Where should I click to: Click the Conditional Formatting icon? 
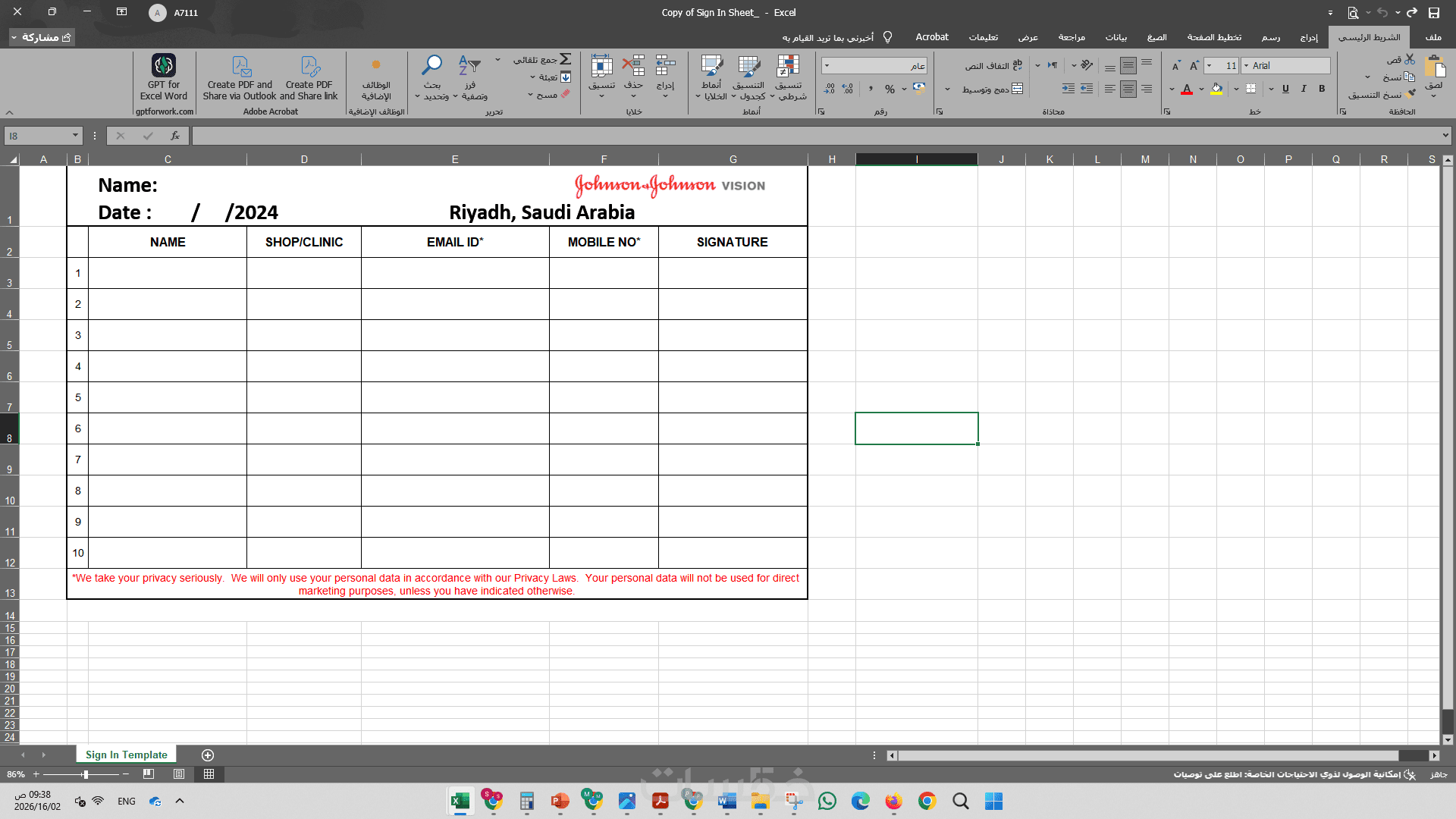pos(788,67)
